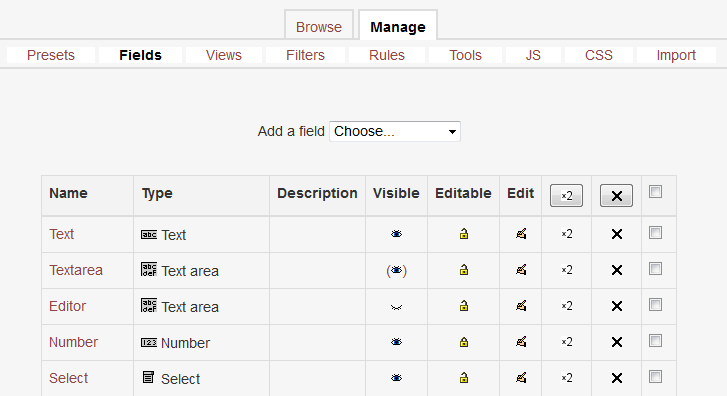Screen dimensions: 727x396
Task: Open the Add a field dropdown
Action: (x=395, y=131)
